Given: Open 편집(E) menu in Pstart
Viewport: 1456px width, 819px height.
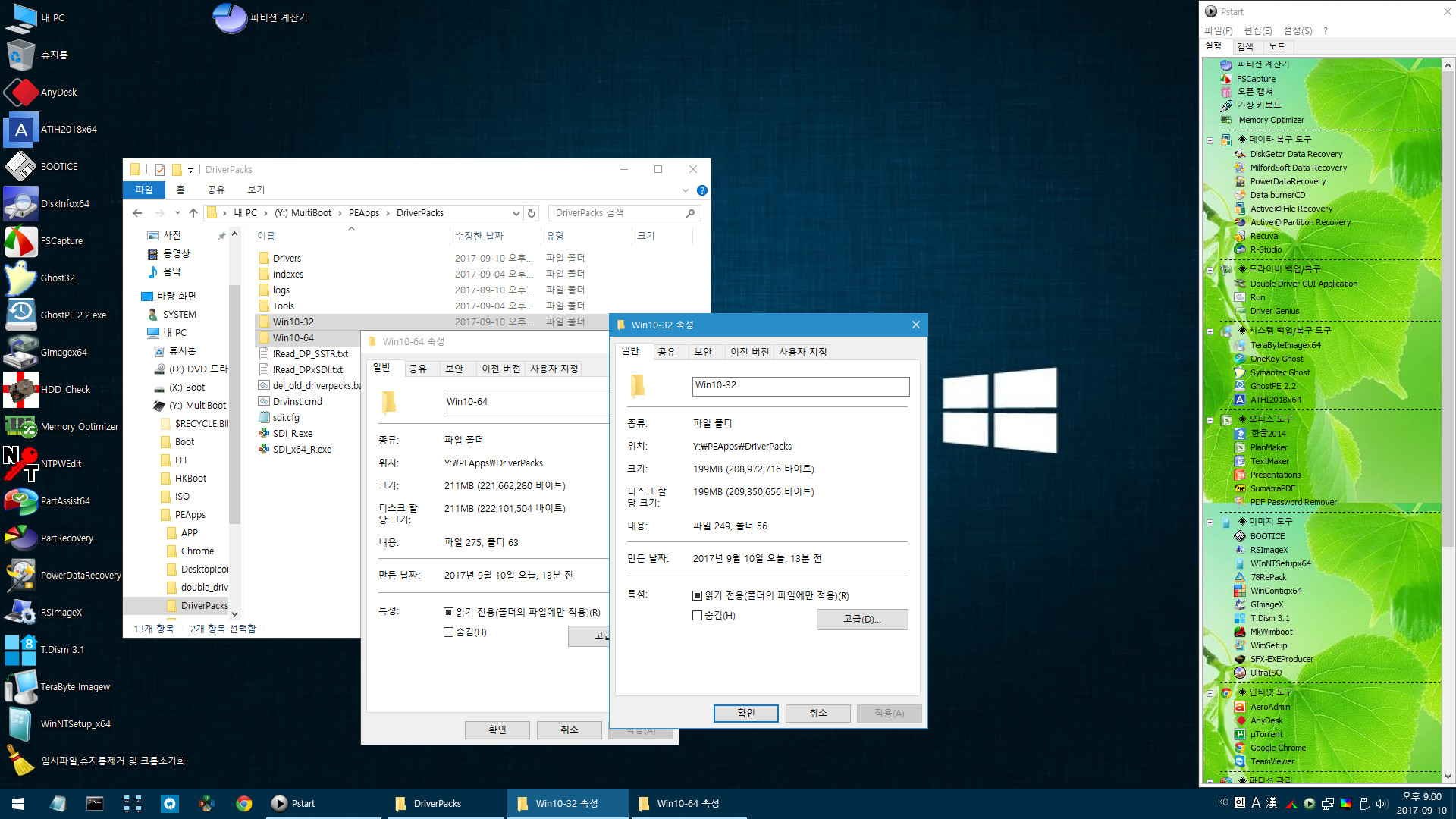Looking at the screenshot, I should [x=1258, y=30].
